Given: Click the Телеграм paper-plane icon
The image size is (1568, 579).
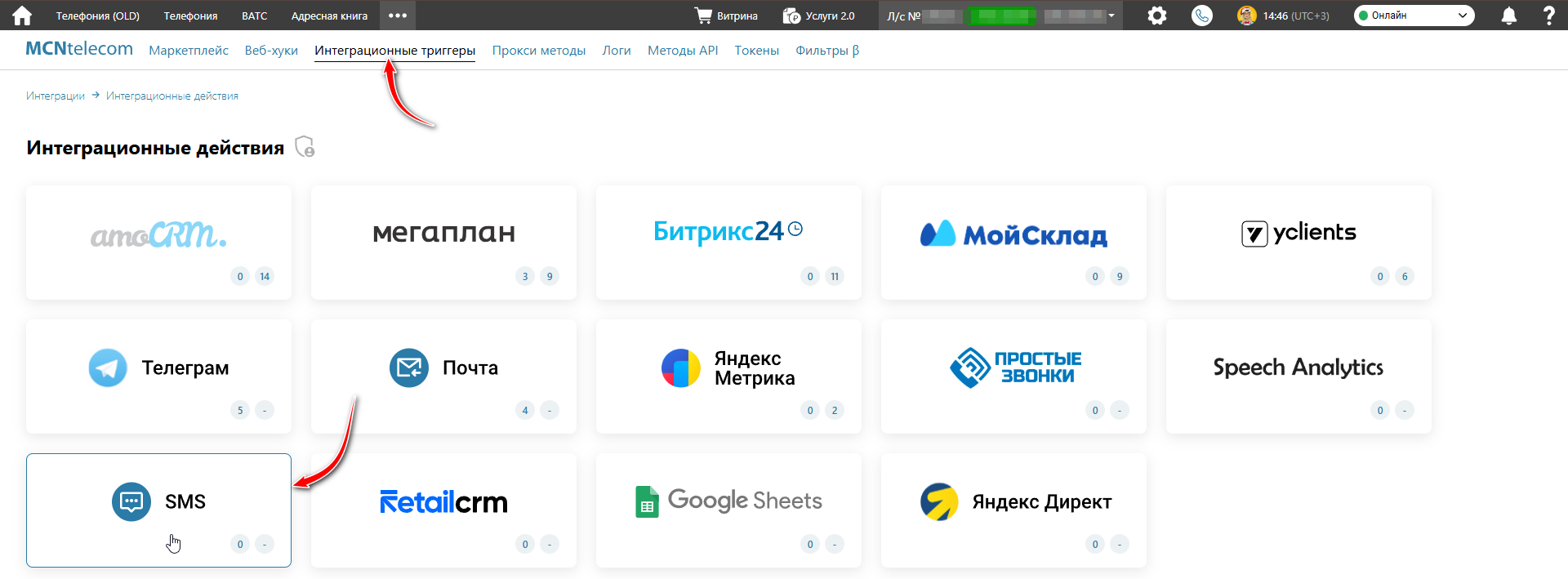Looking at the screenshot, I should [108, 367].
